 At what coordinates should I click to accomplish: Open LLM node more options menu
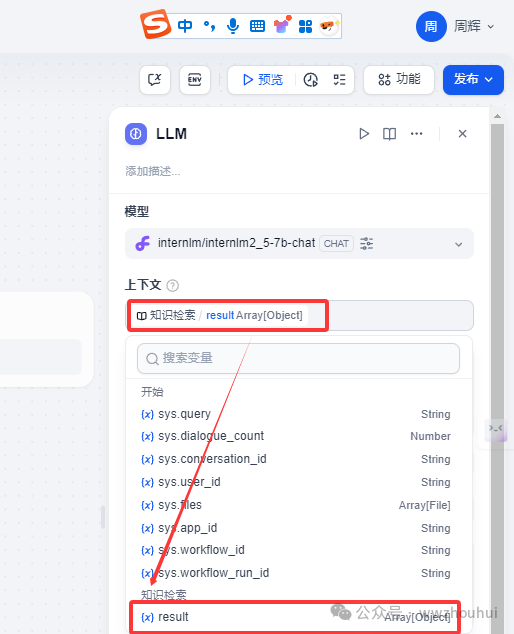click(x=417, y=134)
